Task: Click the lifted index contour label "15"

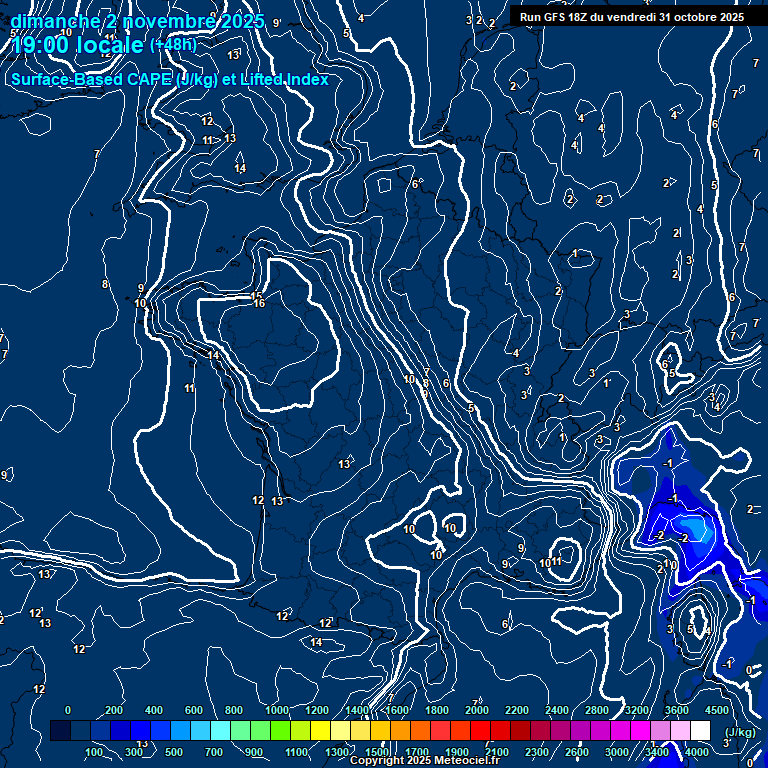Action: coord(257,296)
